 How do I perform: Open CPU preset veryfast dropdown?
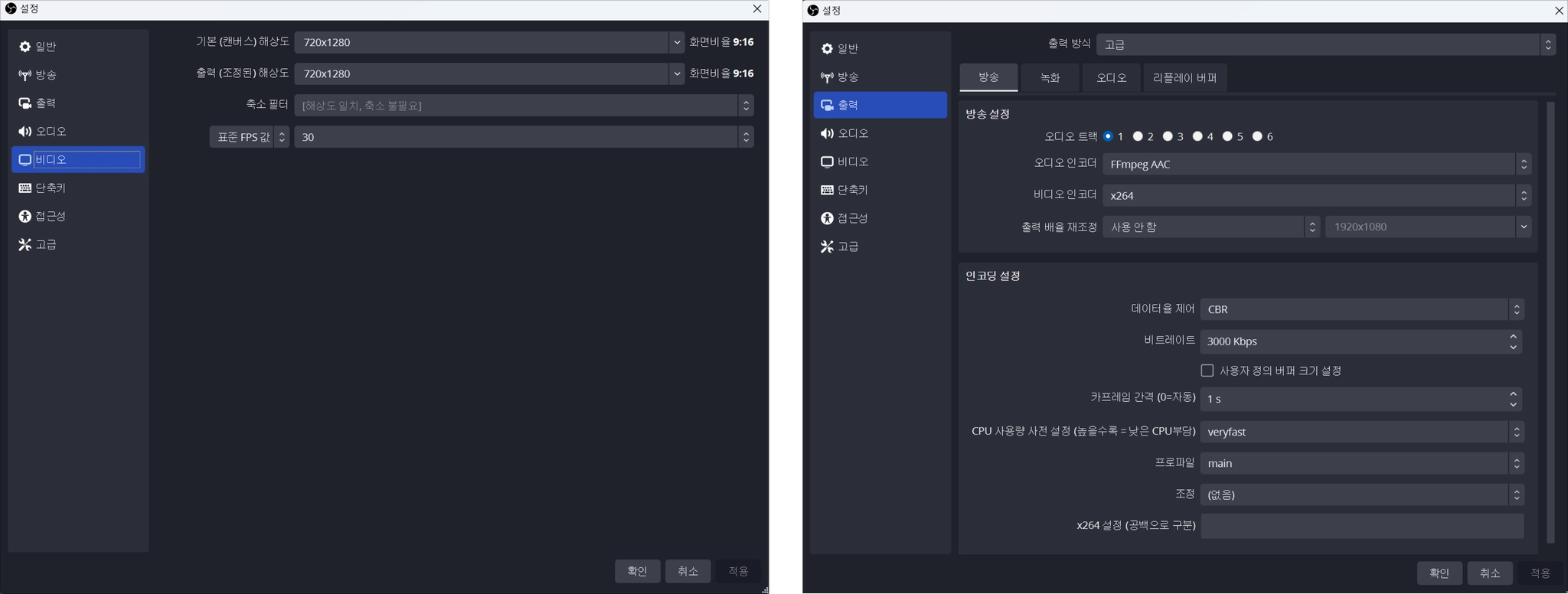[x=1362, y=432]
